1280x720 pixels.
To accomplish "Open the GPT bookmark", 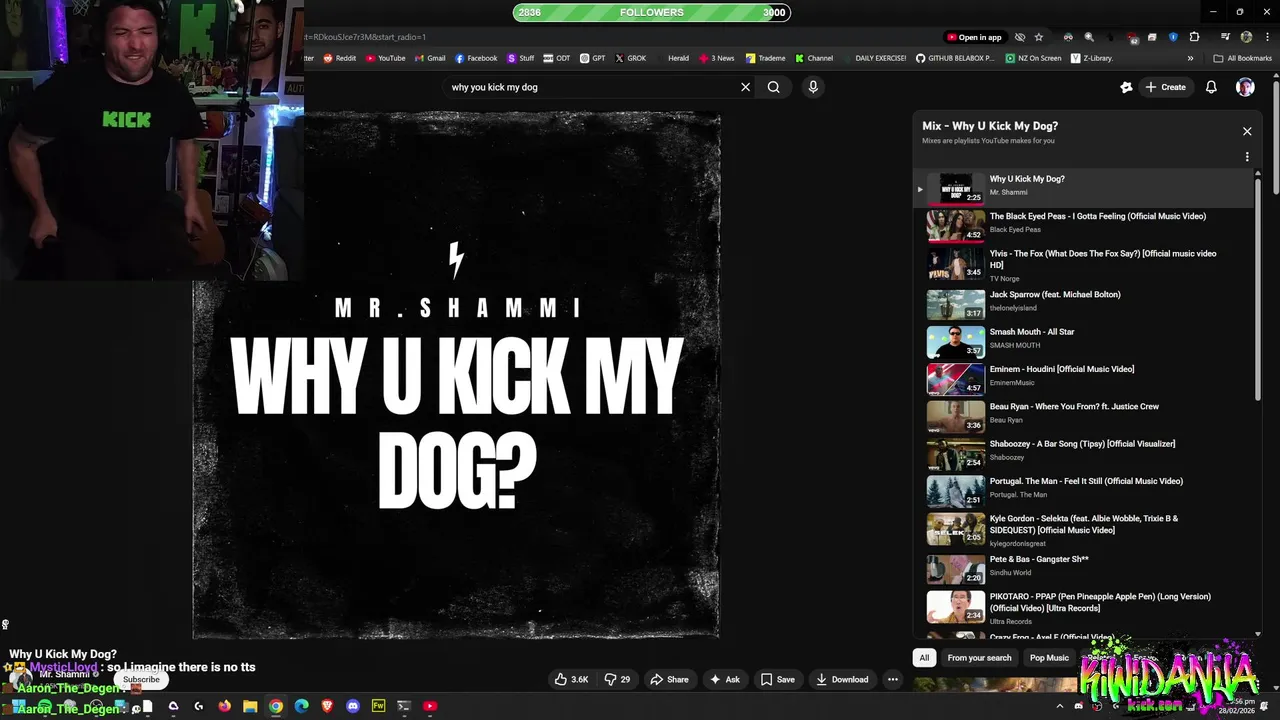I will [x=593, y=58].
